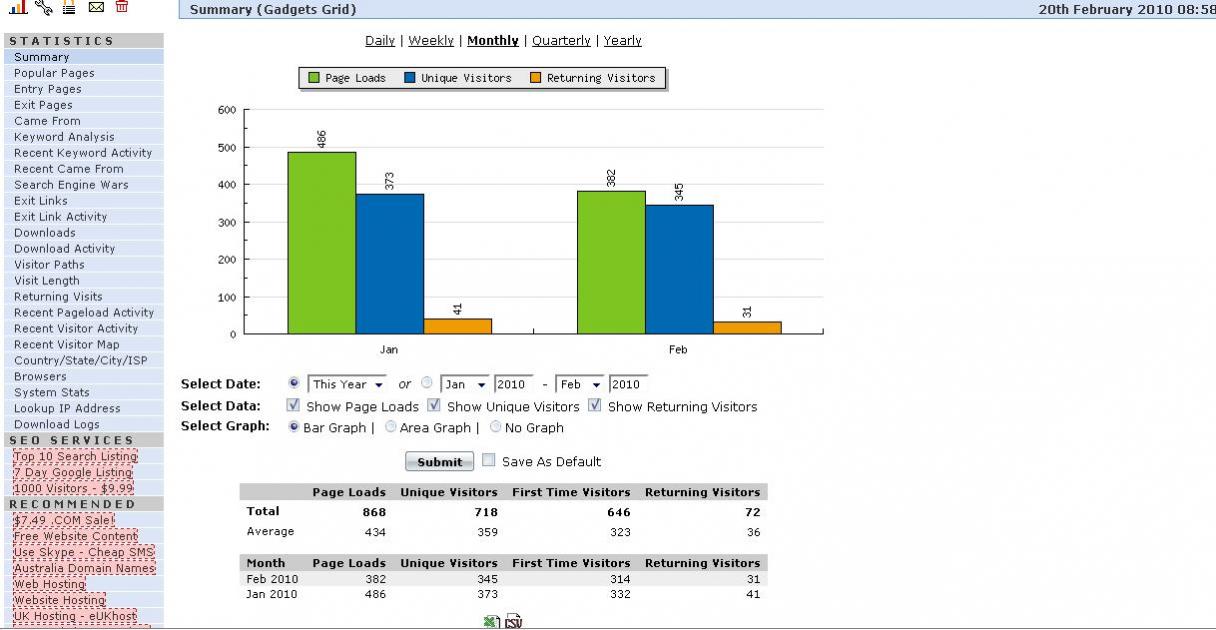Open Popular Pages in sidebar

(x=84, y=73)
